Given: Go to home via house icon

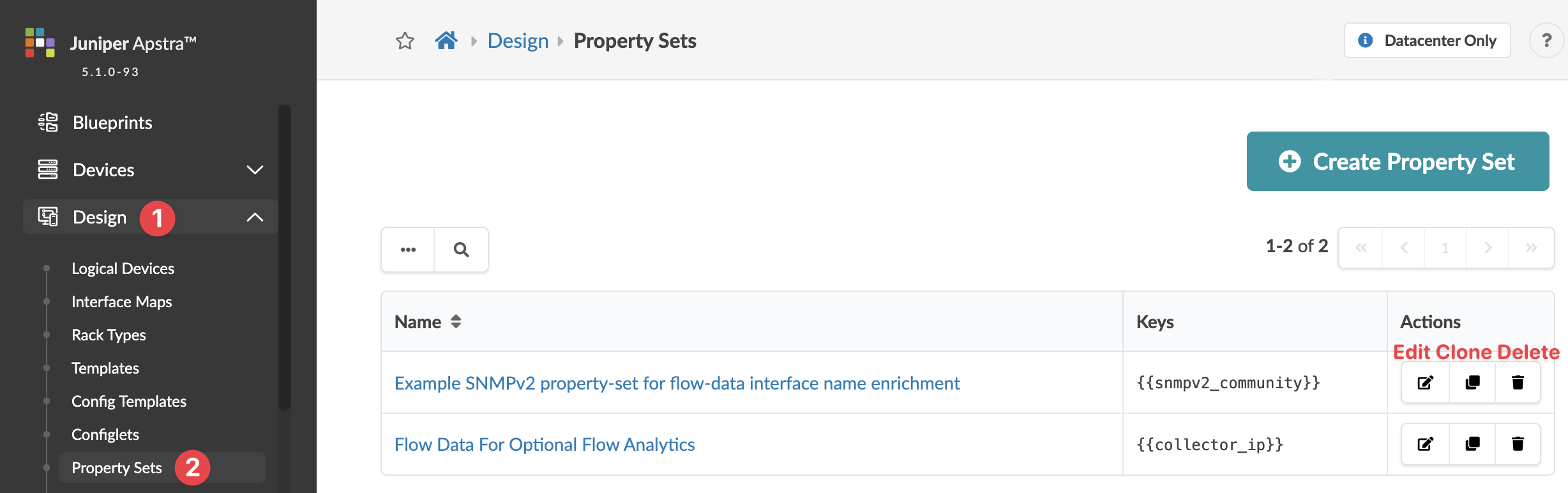Looking at the screenshot, I should (446, 41).
